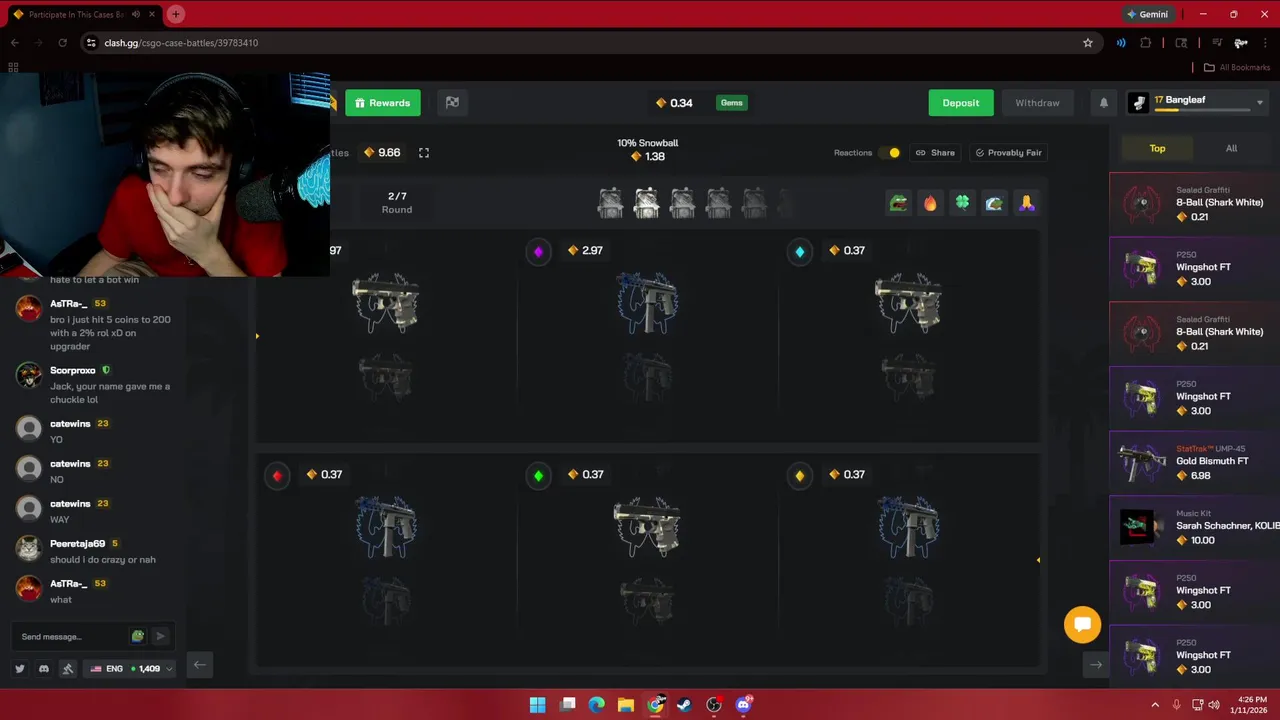Click the green Deposit button
1280x720 pixels.
961,103
